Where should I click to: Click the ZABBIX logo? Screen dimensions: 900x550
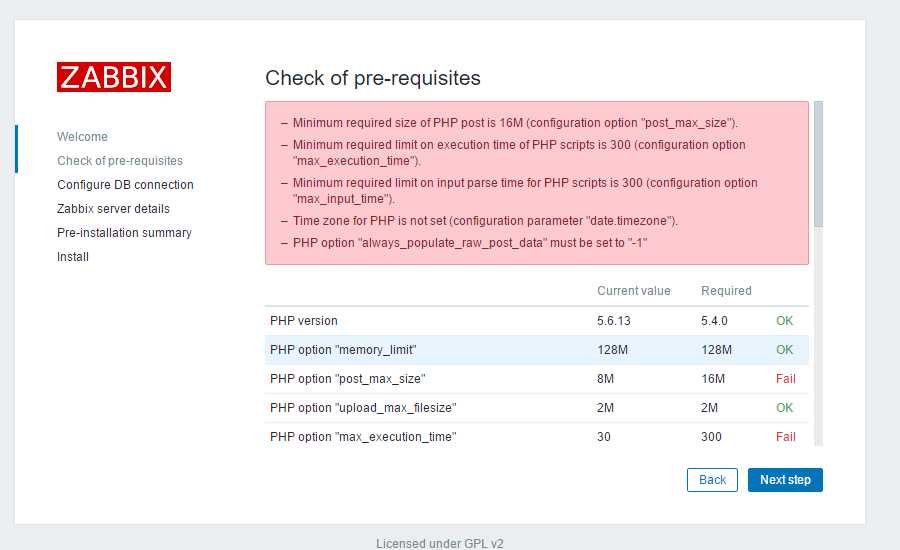(x=114, y=77)
